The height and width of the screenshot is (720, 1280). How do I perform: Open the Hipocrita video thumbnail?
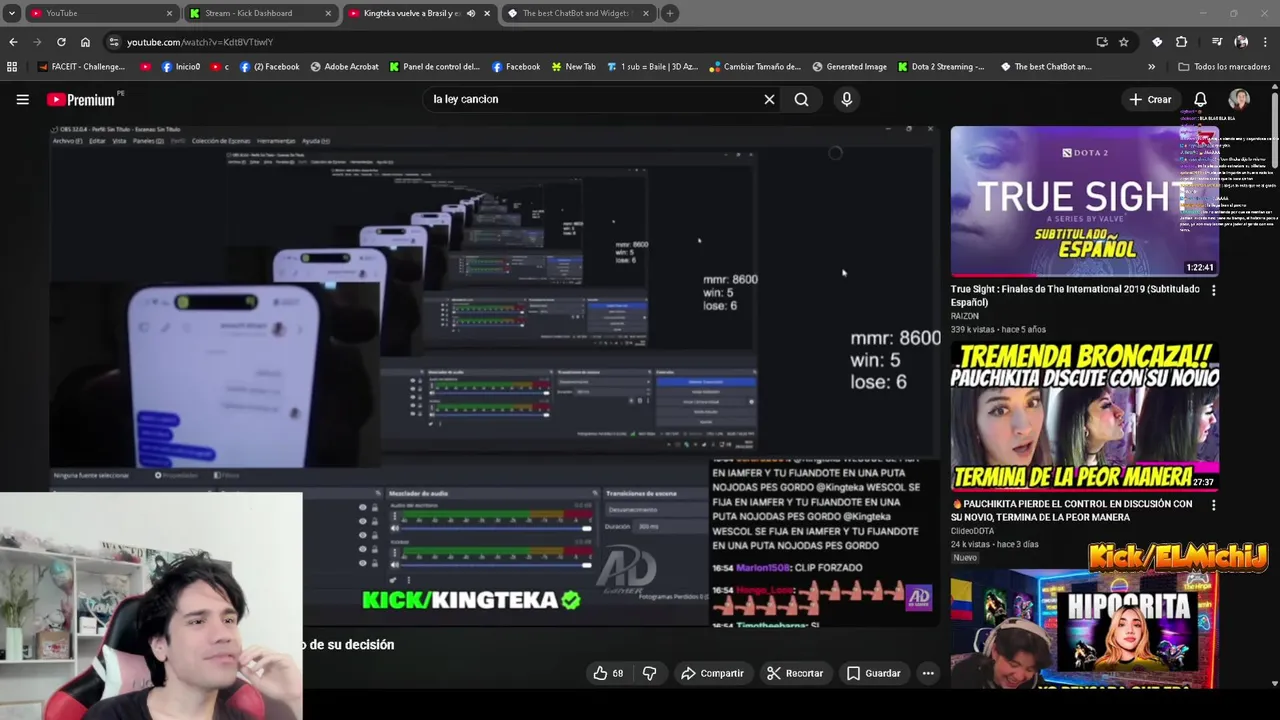tap(1084, 628)
